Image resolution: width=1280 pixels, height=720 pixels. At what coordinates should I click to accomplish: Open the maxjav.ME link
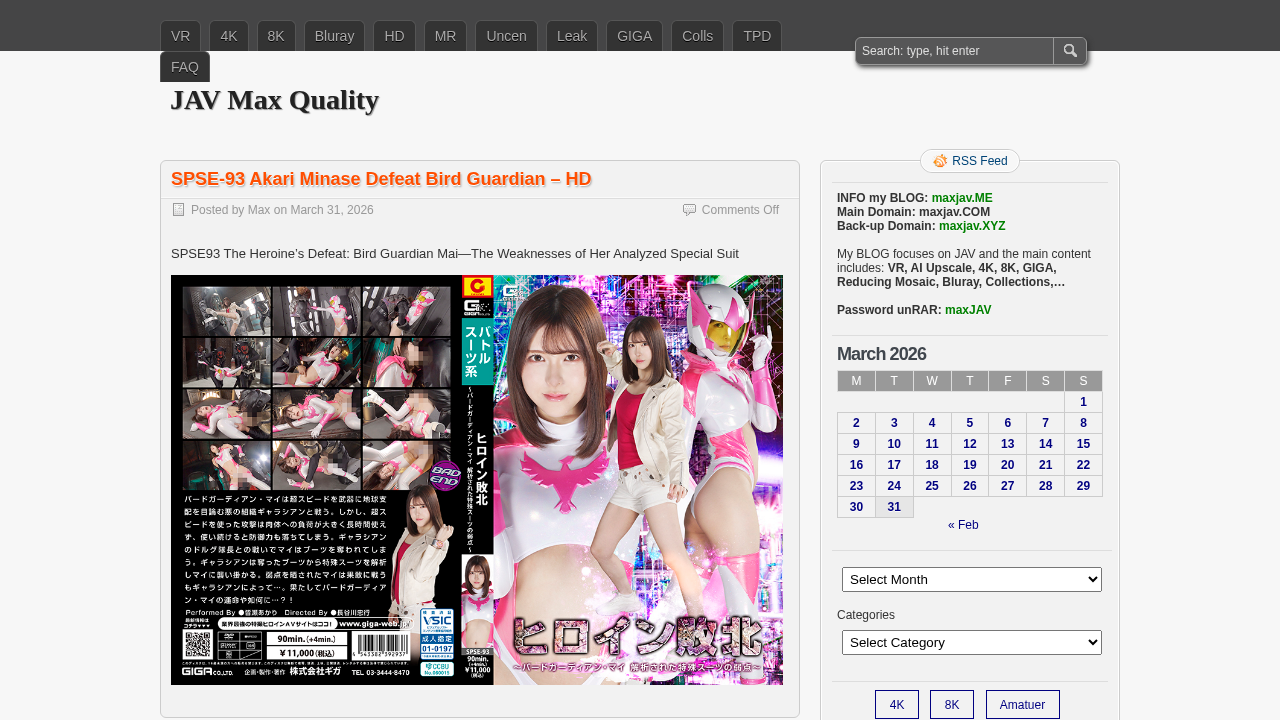point(962,198)
